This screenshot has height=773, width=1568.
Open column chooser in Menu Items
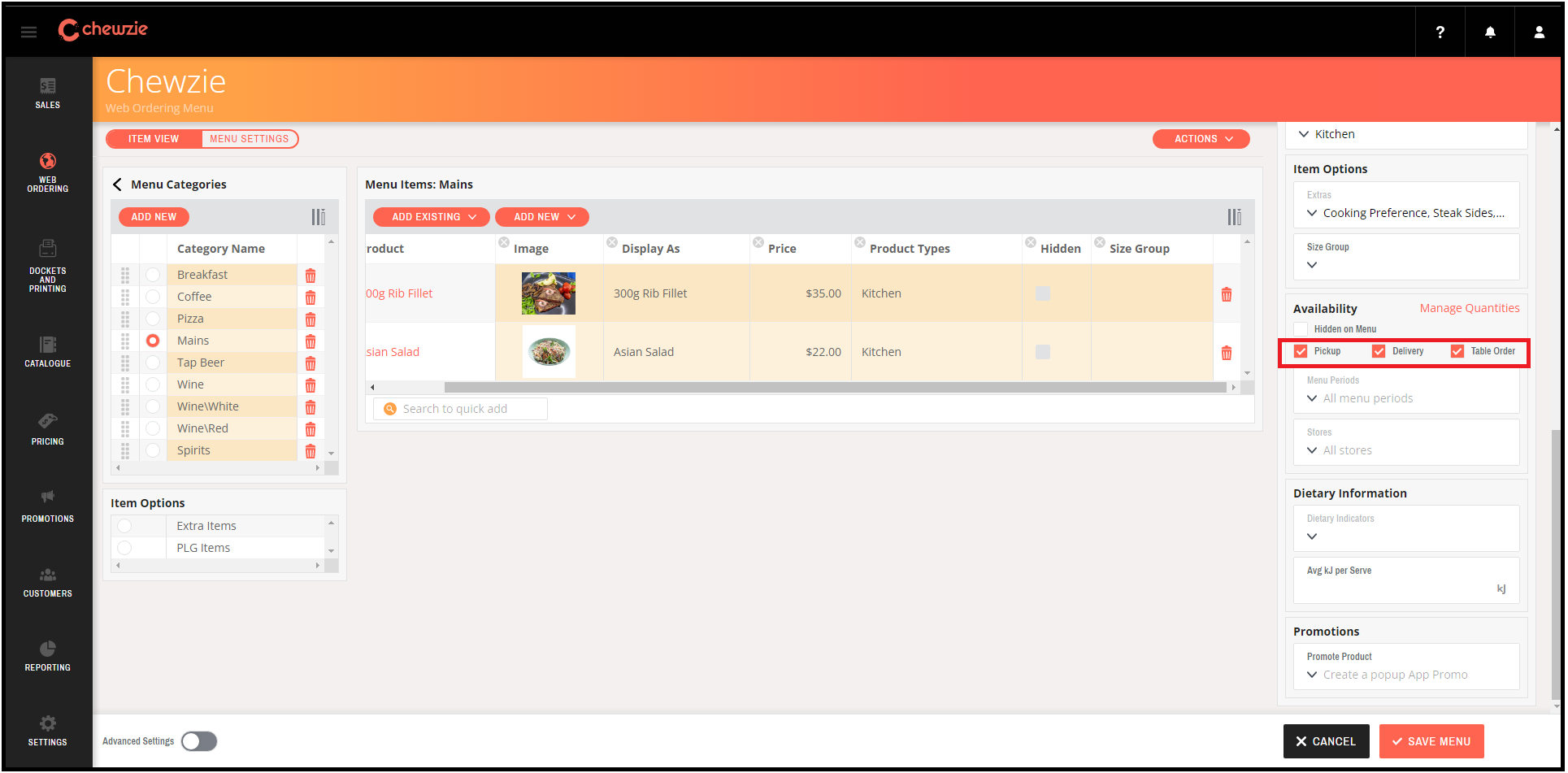(1235, 217)
